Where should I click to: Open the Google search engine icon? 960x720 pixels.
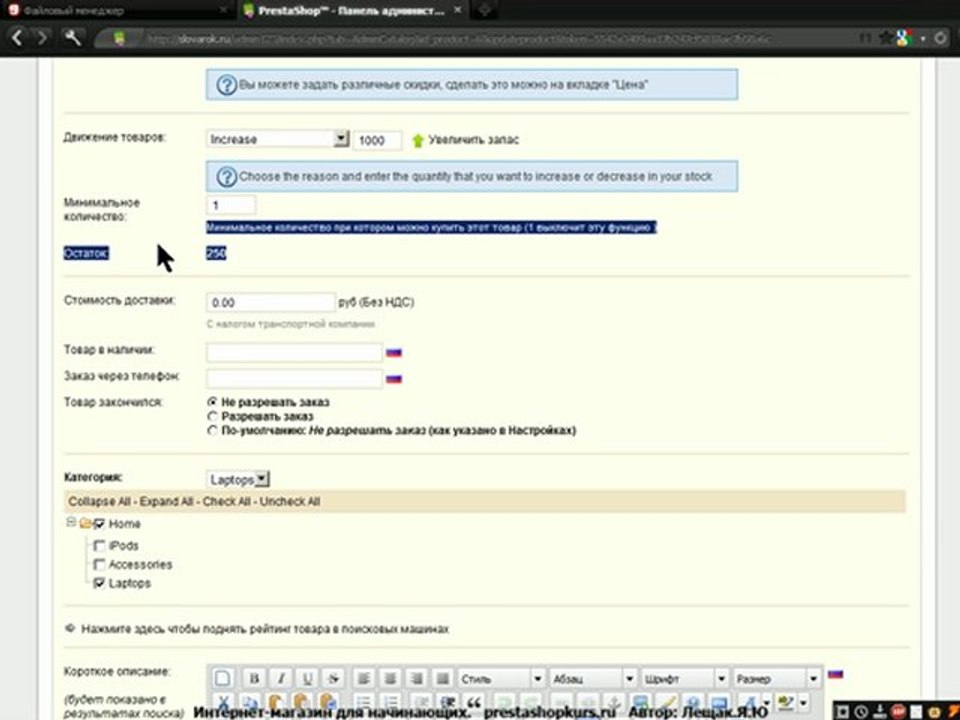904,39
